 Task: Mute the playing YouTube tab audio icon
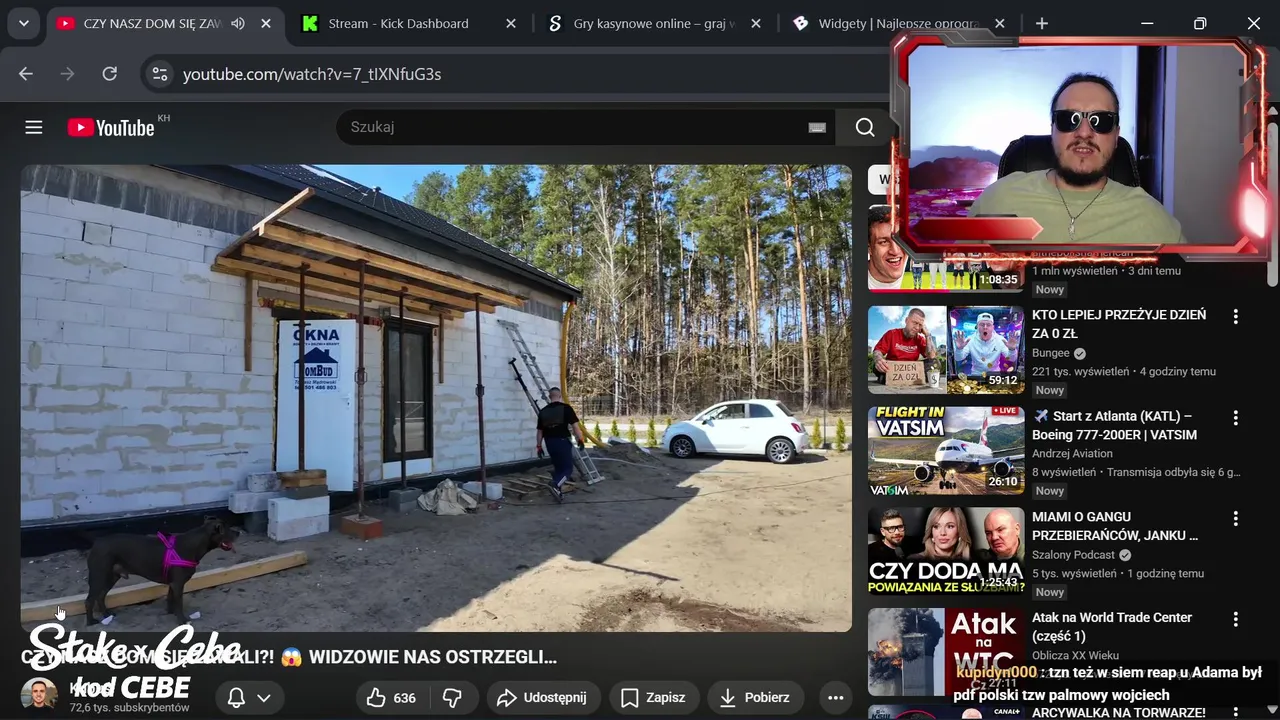[238, 23]
